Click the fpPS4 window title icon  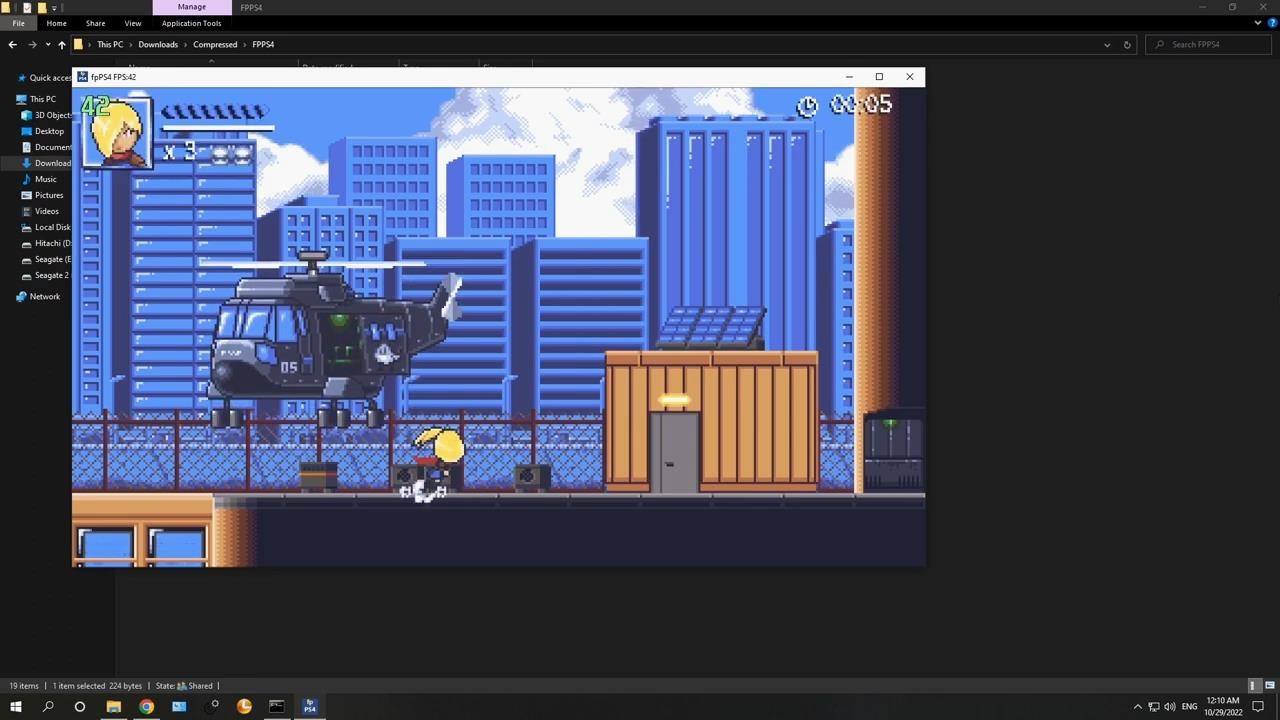[x=82, y=77]
